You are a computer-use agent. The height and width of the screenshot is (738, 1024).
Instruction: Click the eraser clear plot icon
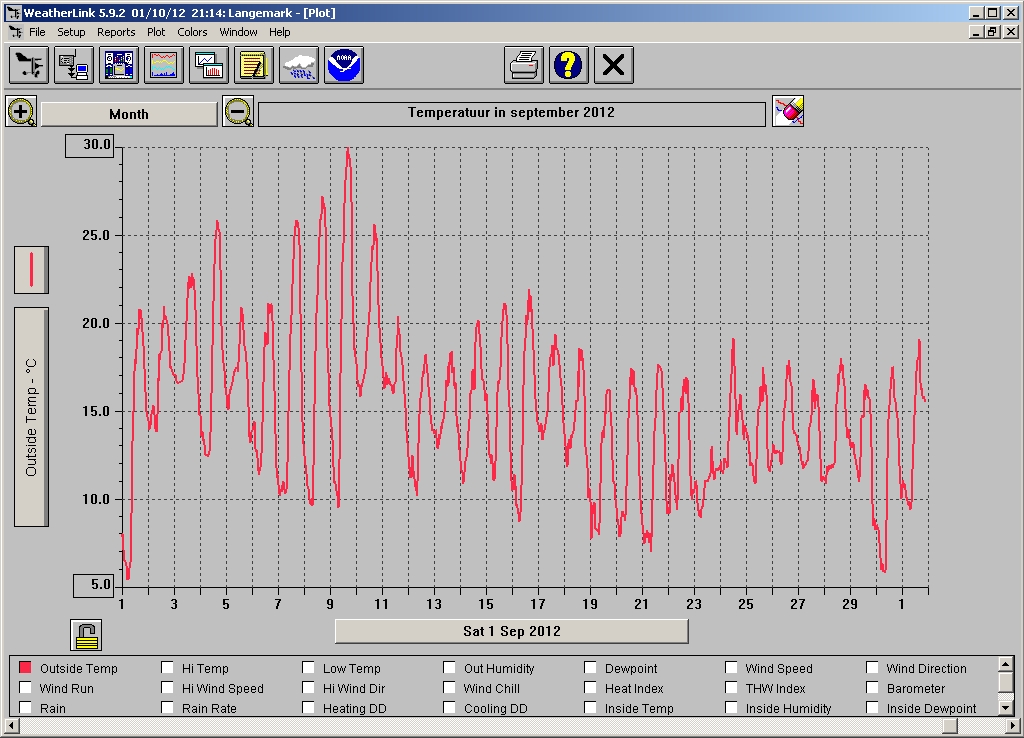[788, 112]
